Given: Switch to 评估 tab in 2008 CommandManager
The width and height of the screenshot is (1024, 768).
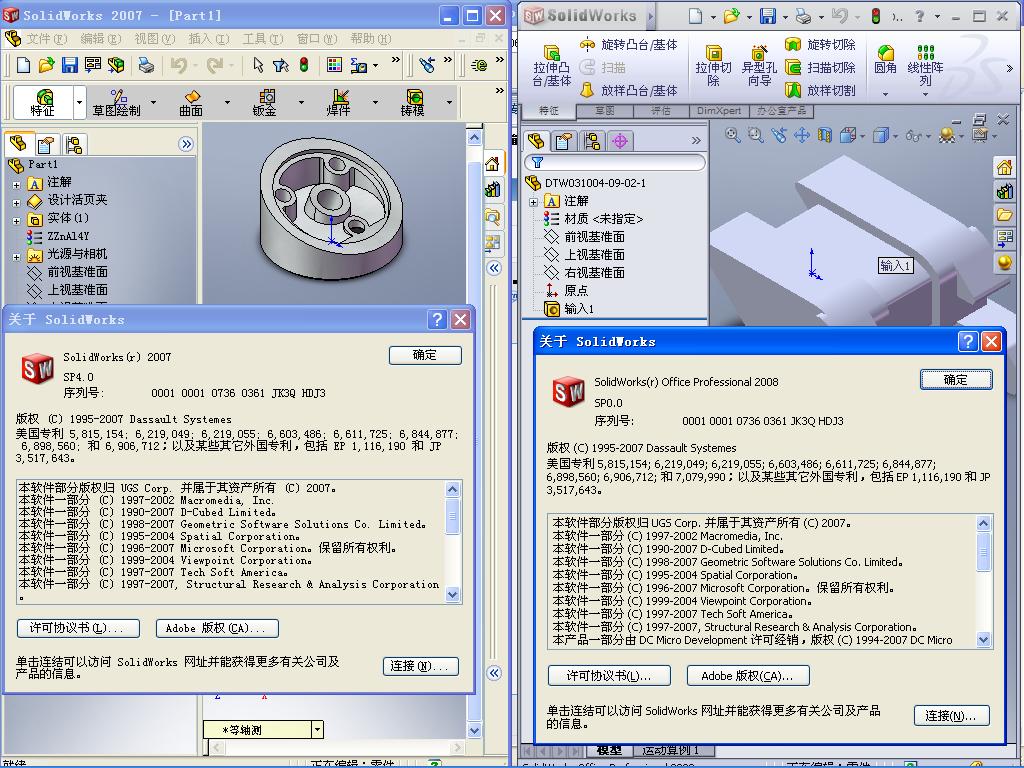Looking at the screenshot, I should coord(661,111).
